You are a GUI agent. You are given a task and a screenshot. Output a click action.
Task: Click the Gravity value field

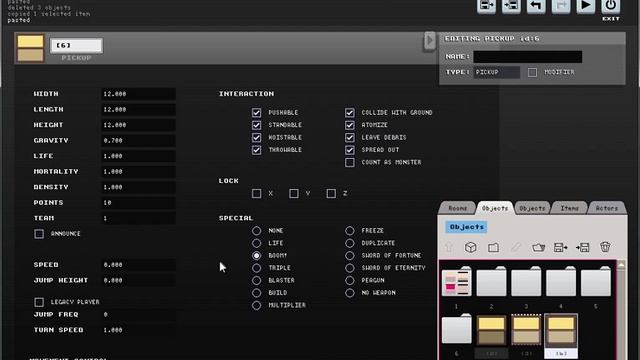point(138,140)
